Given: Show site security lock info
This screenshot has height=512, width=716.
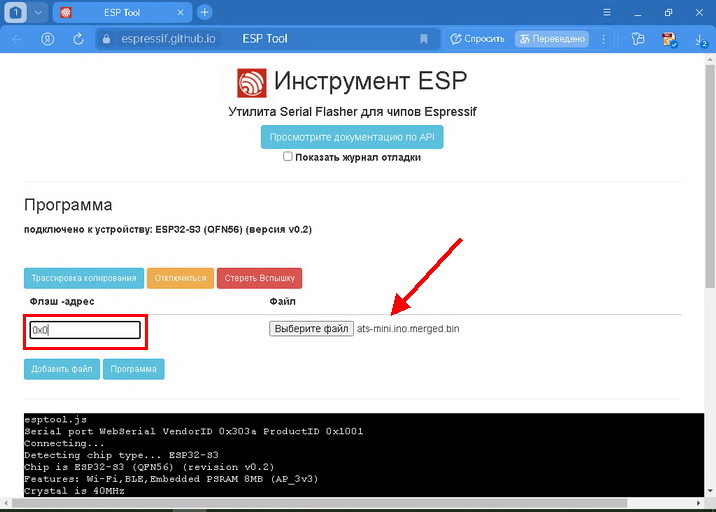Looking at the screenshot, I should 106,39.
